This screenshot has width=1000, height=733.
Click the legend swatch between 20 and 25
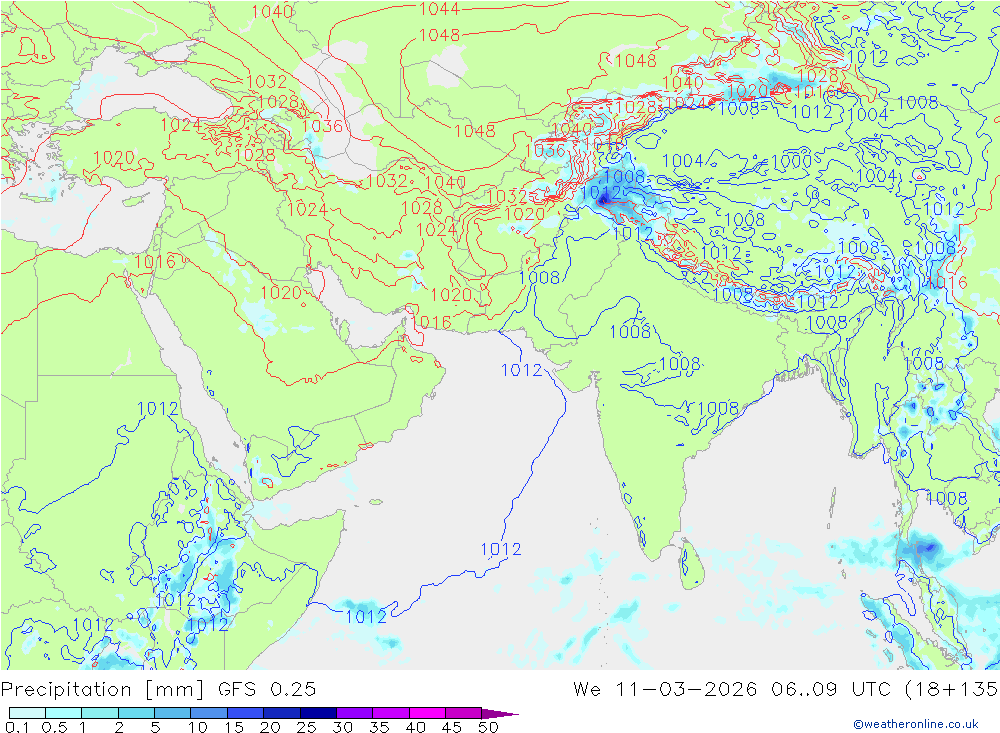[x=281, y=713]
